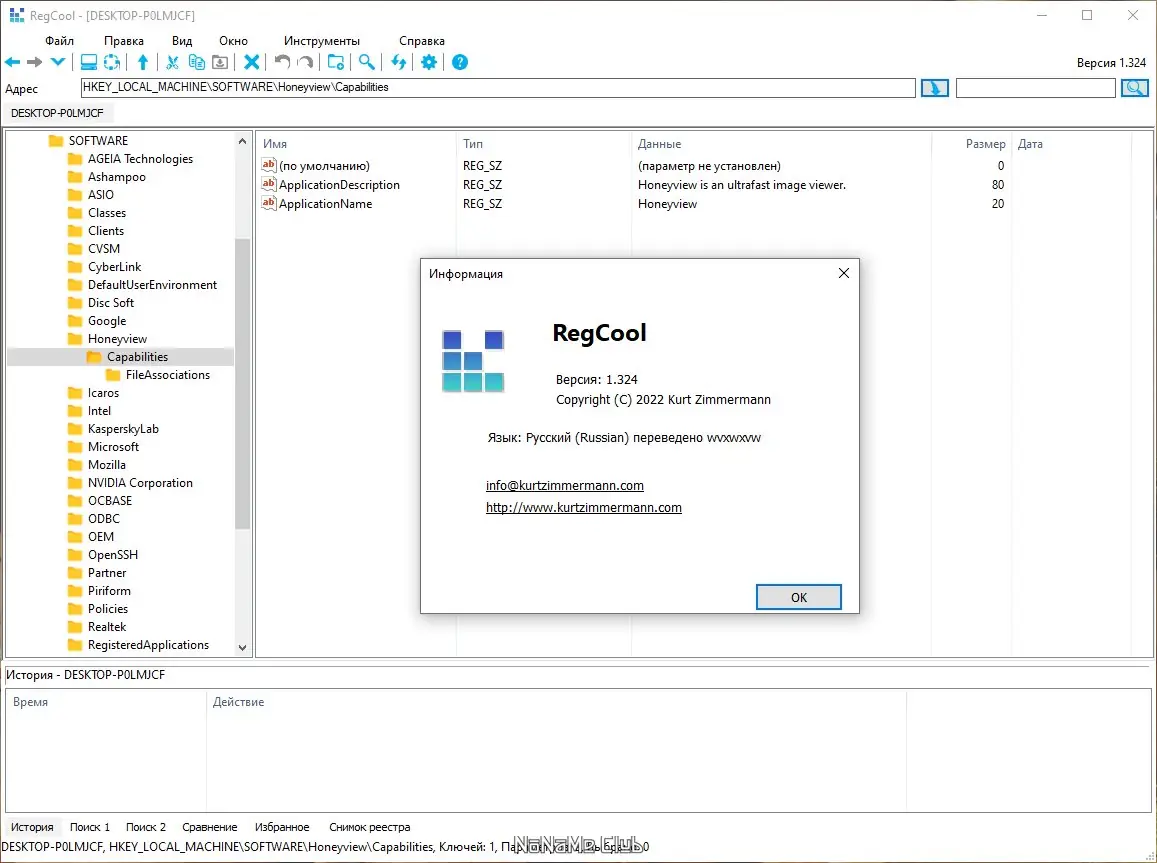The image size is (1157, 863).
Task: Click the new key folder-plus icon
Action: (336, 63)
